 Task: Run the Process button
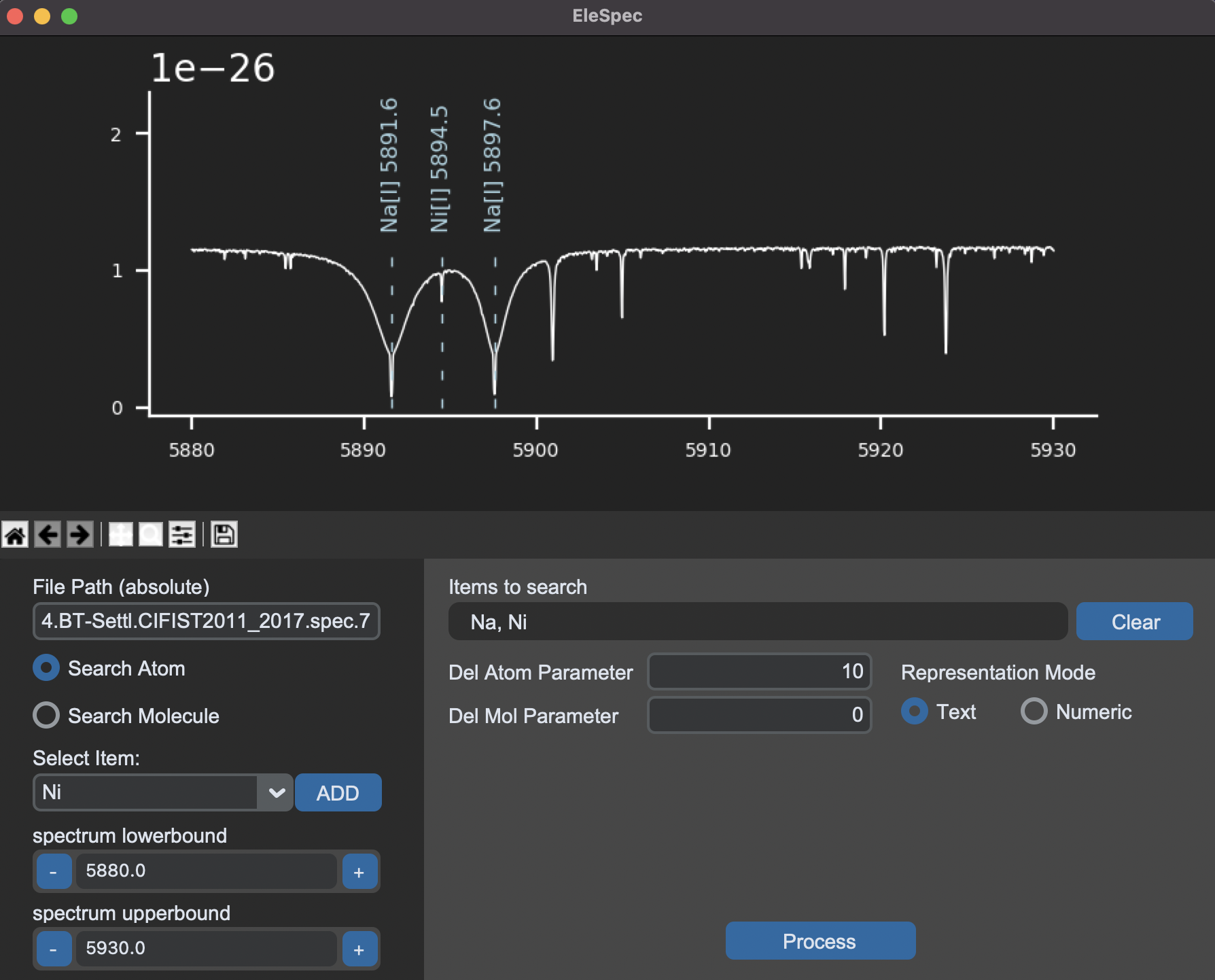tap(820, 941)
